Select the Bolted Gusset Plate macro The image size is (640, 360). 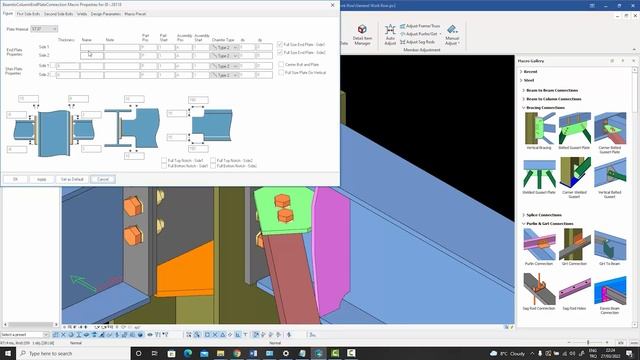click(574, 131)
